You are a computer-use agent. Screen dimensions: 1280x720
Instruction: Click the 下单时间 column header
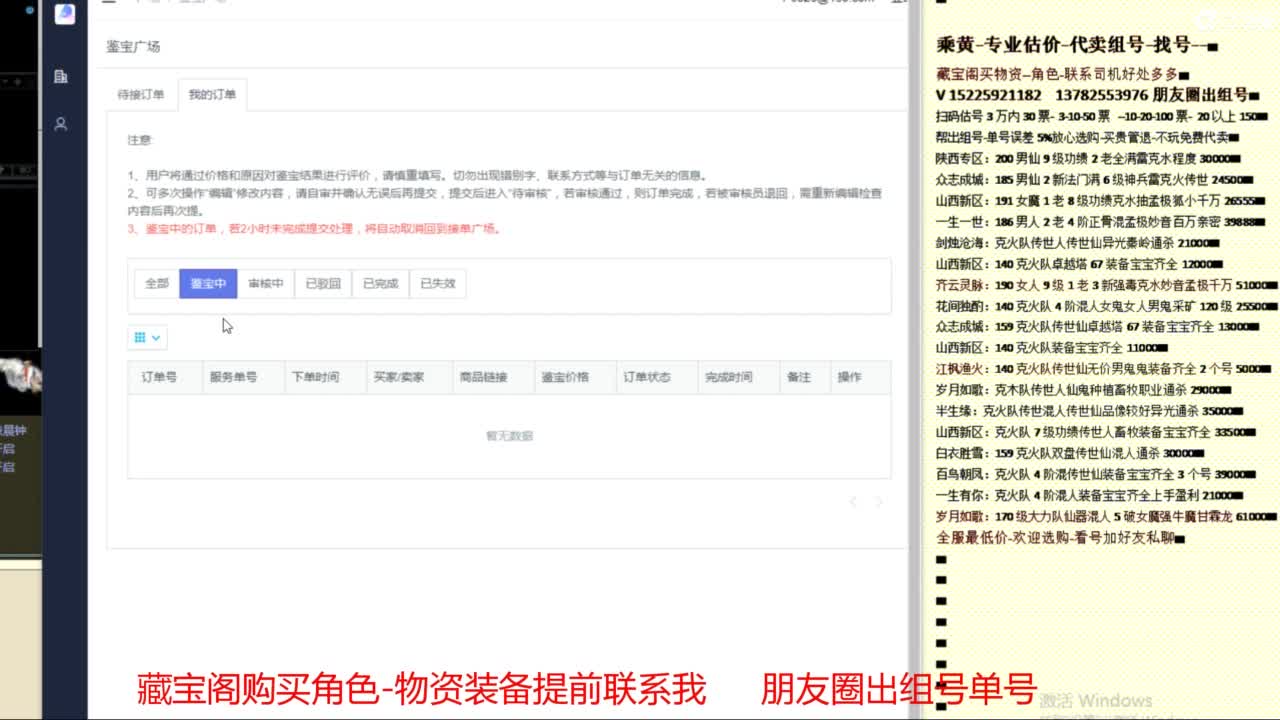pos(315,377)
